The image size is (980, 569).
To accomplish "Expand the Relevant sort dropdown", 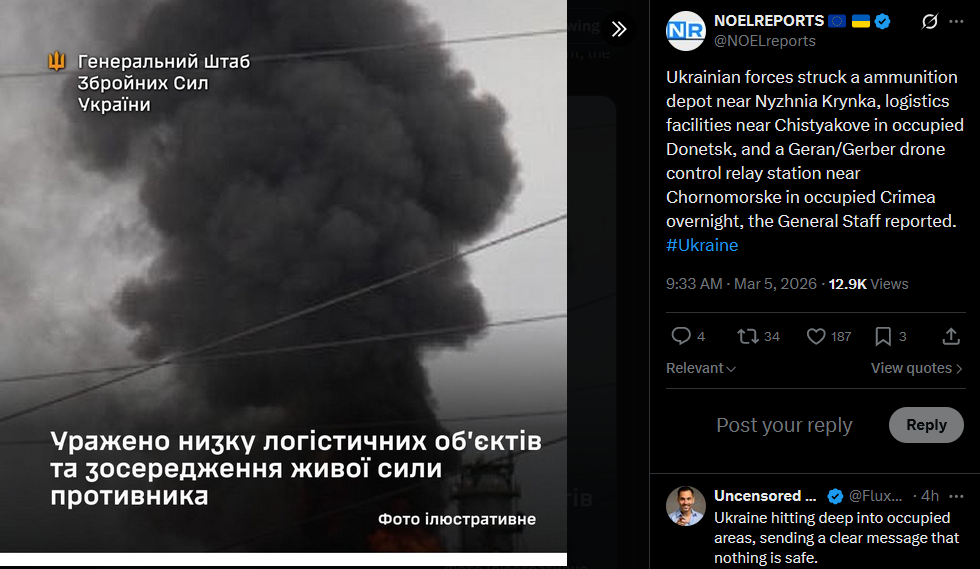I will click(701, 368).
